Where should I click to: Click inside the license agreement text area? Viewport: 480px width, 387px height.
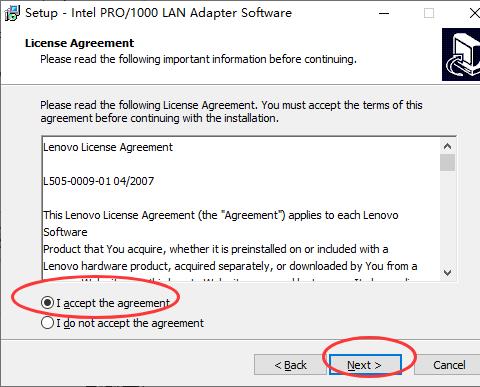pyautogui.click(x=241, y=208)
